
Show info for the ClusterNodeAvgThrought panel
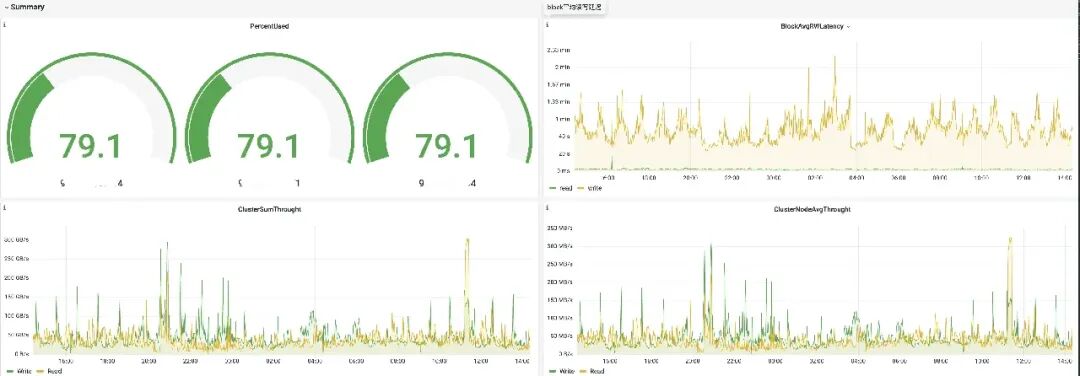(547, 207)
